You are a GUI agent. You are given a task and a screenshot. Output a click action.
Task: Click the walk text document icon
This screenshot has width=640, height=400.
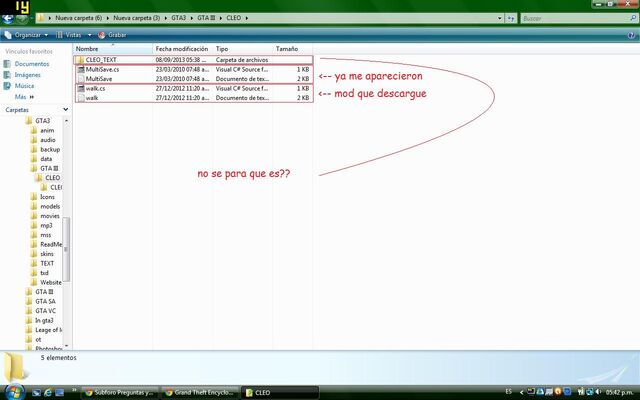coord(81,98)
